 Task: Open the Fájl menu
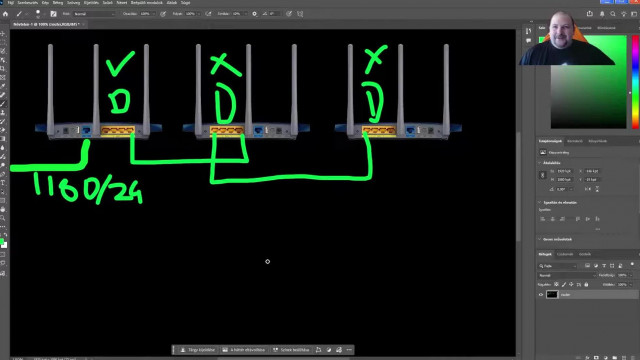11,2
